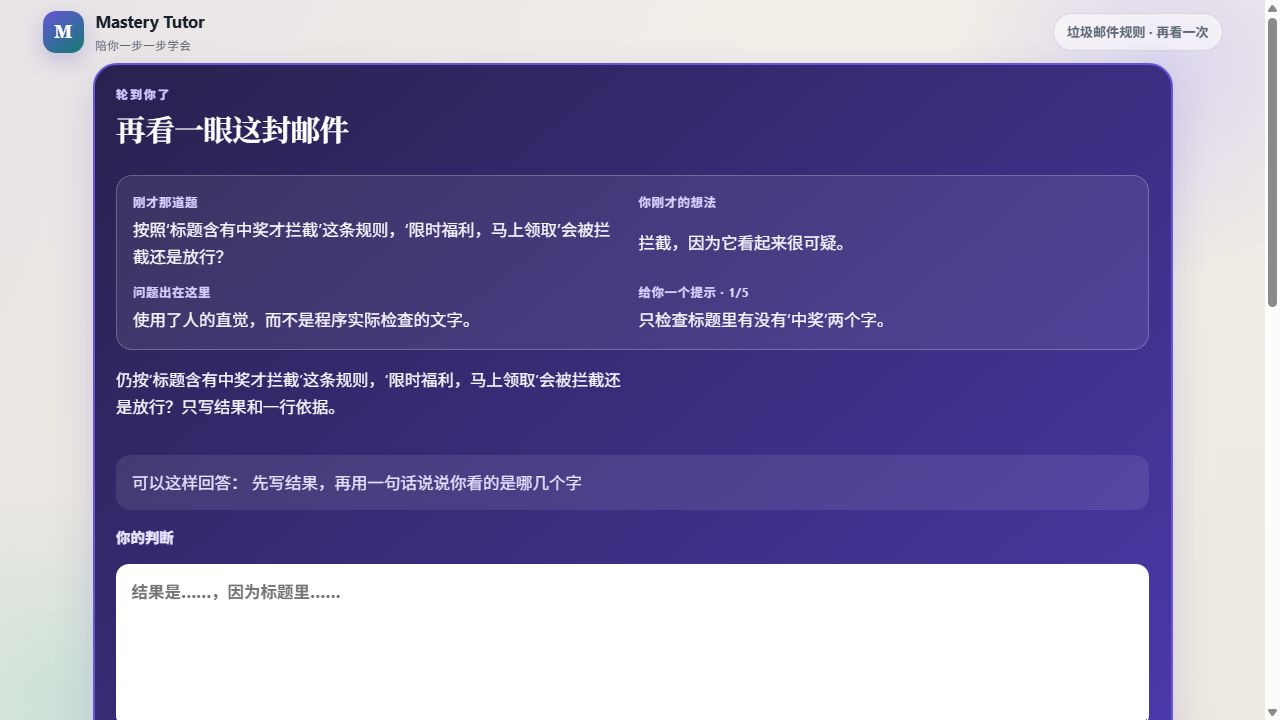Click the text 使用了人的直觉，而不是程序实际检查的文字。
The height and width of the screenshot is (720, 1280).
tap(306, 320)
